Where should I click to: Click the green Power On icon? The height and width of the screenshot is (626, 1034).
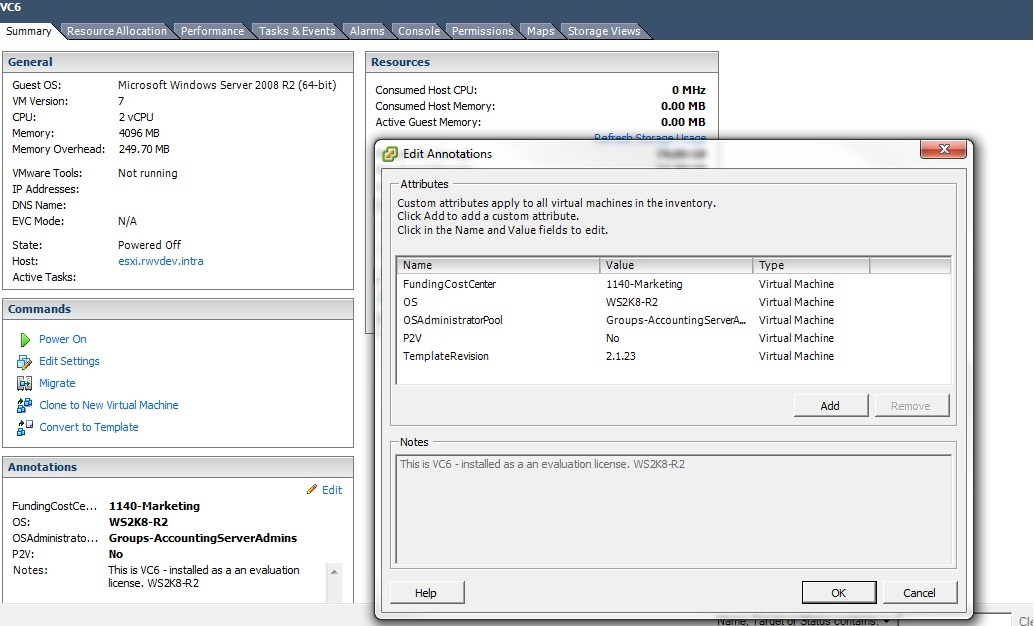tap(25, 339)
